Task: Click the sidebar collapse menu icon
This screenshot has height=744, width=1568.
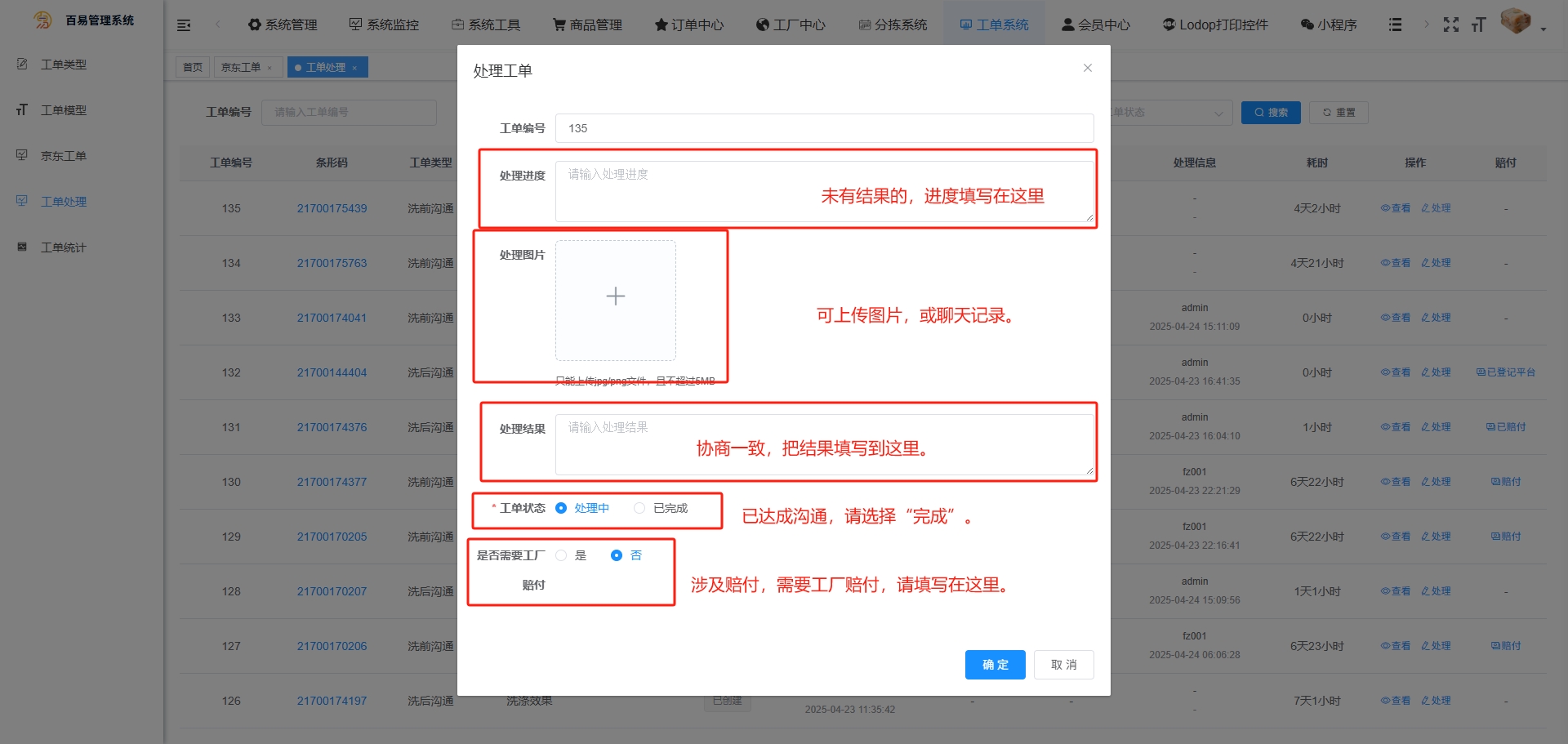Action: (x=184, y=25)
